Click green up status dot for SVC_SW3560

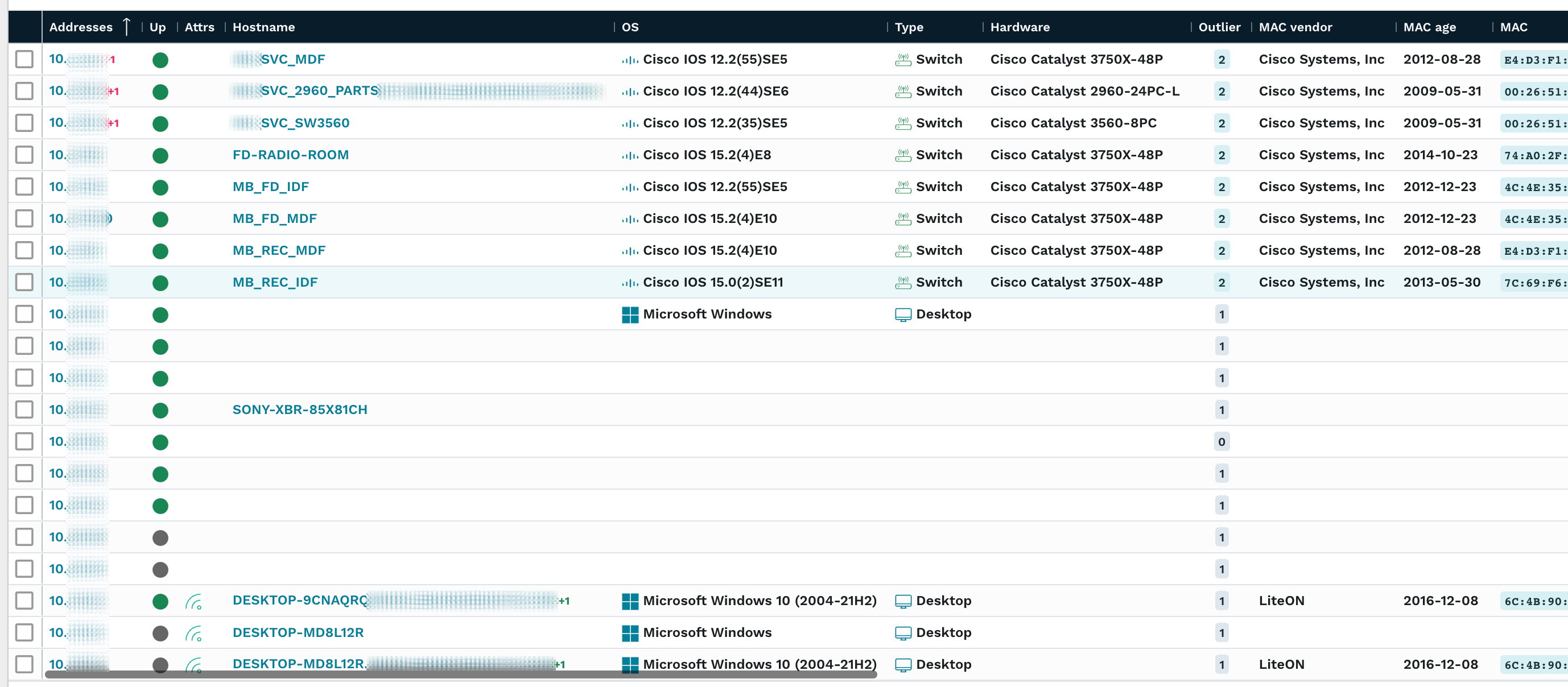160,123
